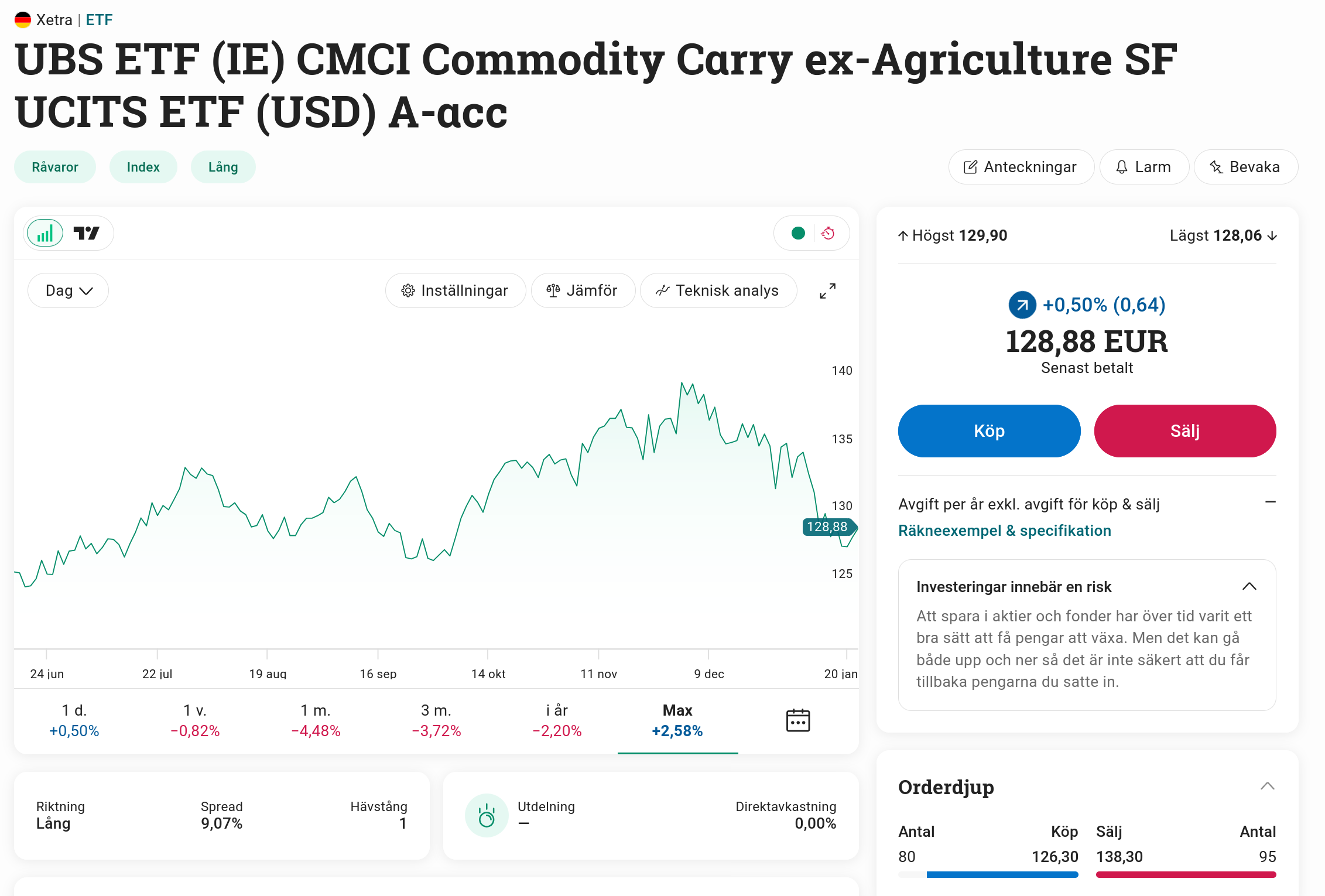Open the Teknisk analys tool

(x=718, y=290)
